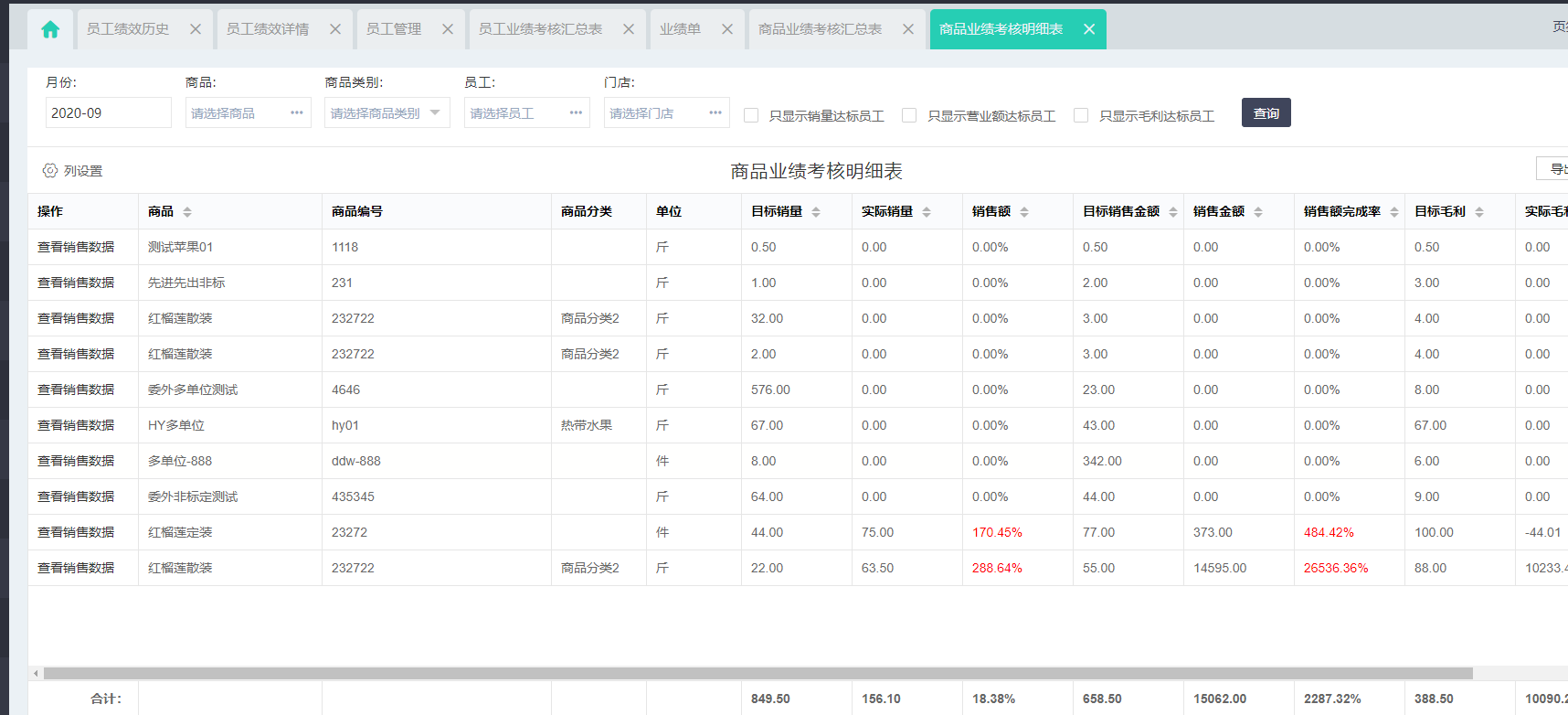Close the 员工业绩考核汇总表 tab

point(629,29)
